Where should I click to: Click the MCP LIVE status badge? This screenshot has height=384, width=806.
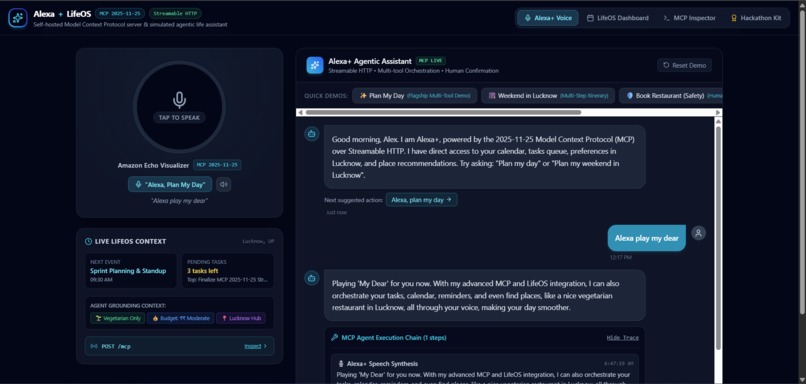(431, 61)
